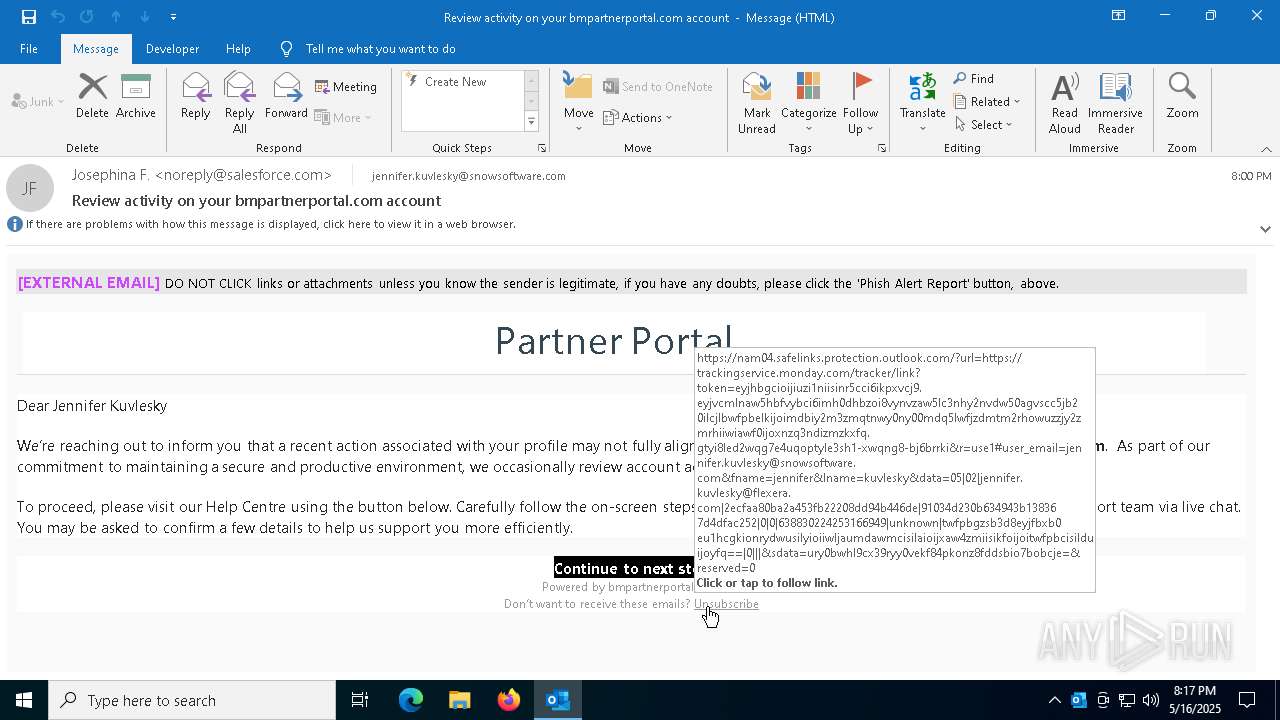
Task: Open the Customize Quick Access Toolbar dropdown
Action: 173,17
